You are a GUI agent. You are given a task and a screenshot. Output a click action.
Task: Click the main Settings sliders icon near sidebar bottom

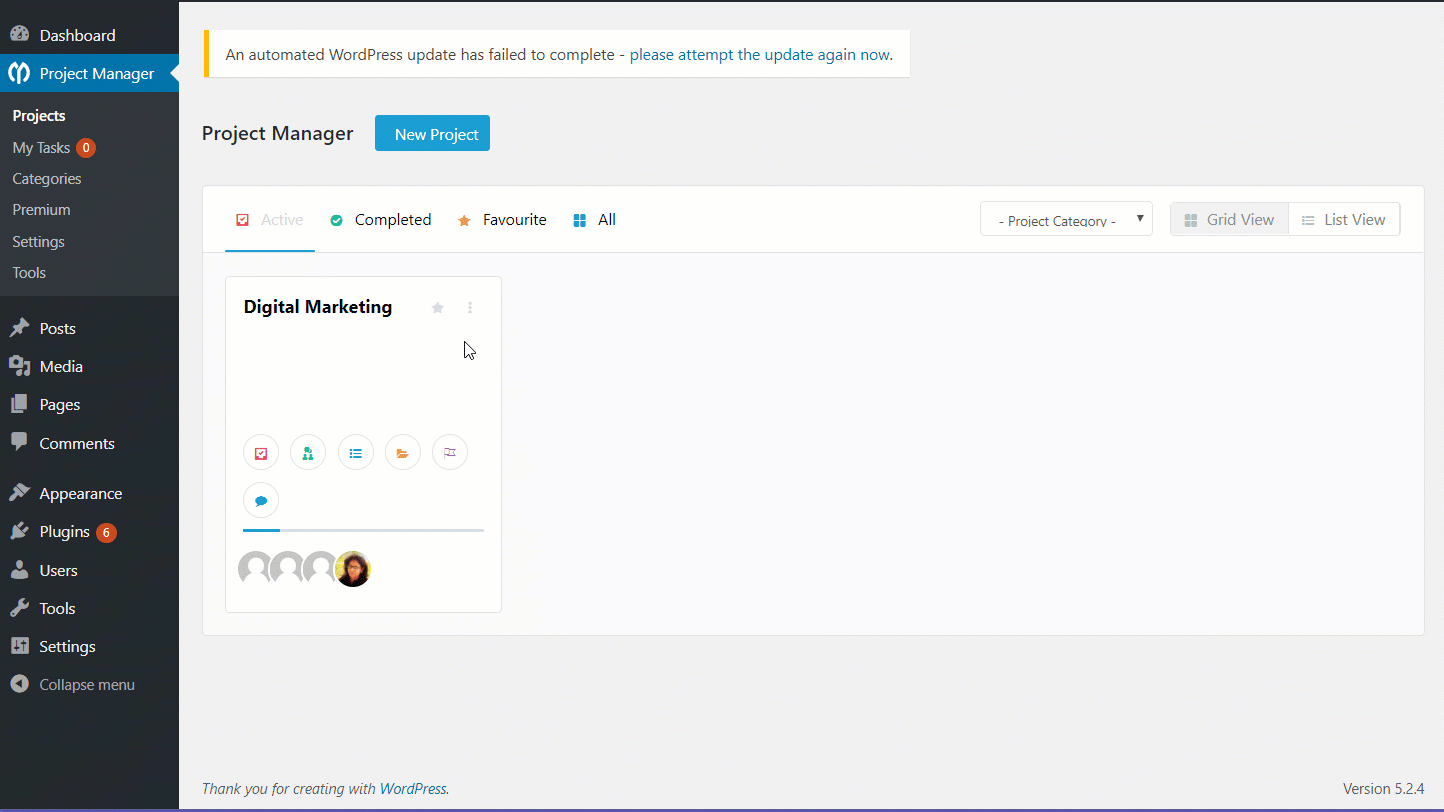pyautogui.click(x=19, y=646)
